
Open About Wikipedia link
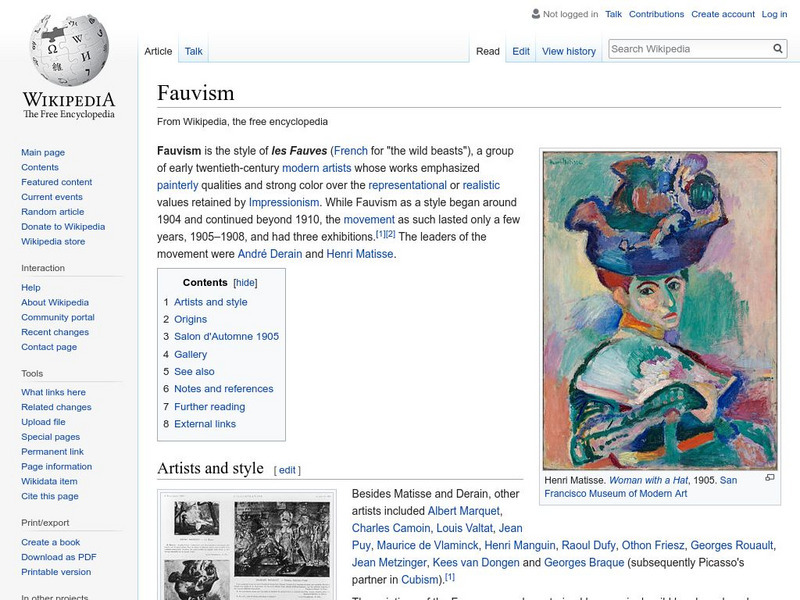tap(55, 302)
